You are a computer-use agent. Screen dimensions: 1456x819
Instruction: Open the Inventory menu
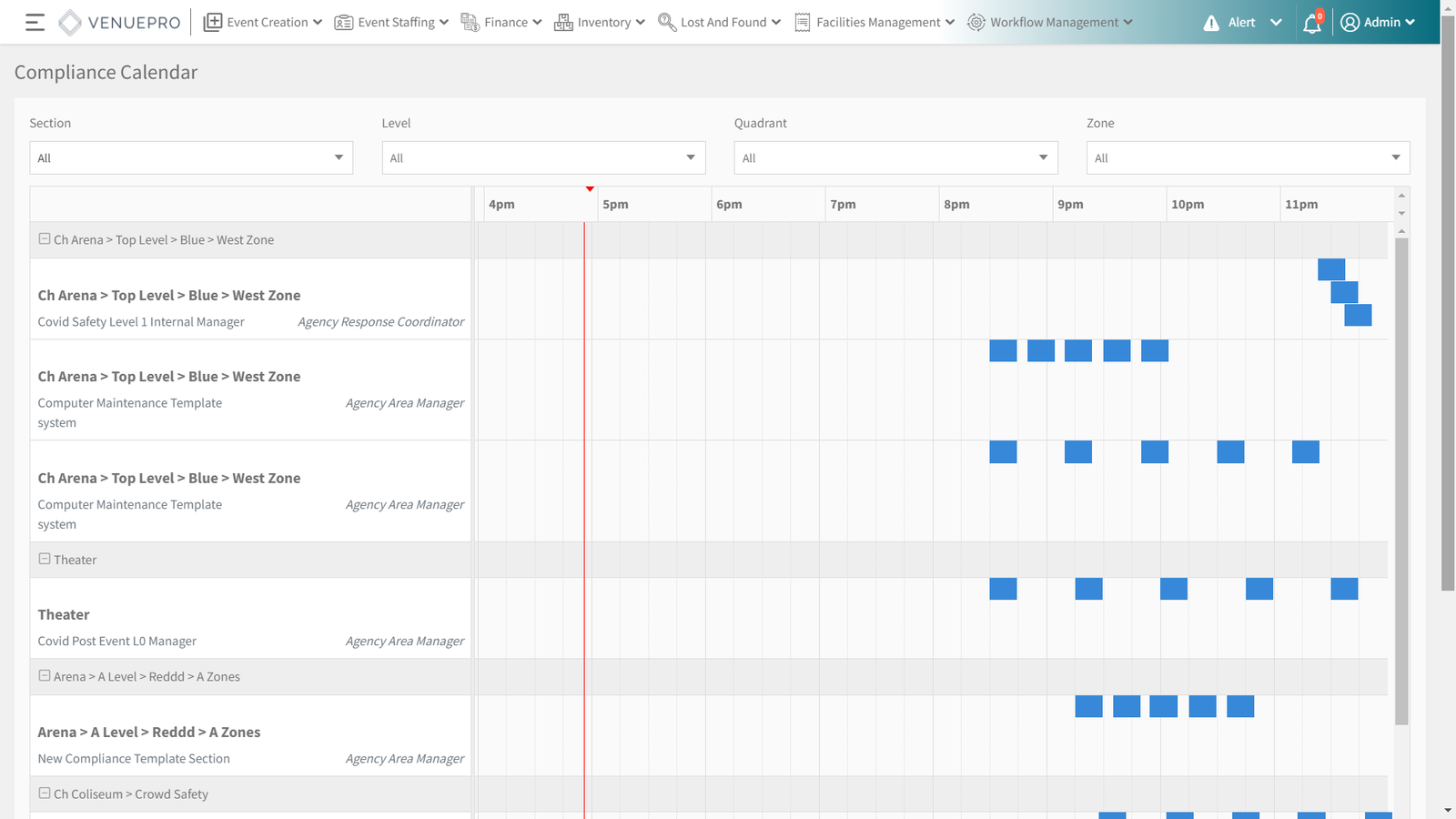point(600,23)
